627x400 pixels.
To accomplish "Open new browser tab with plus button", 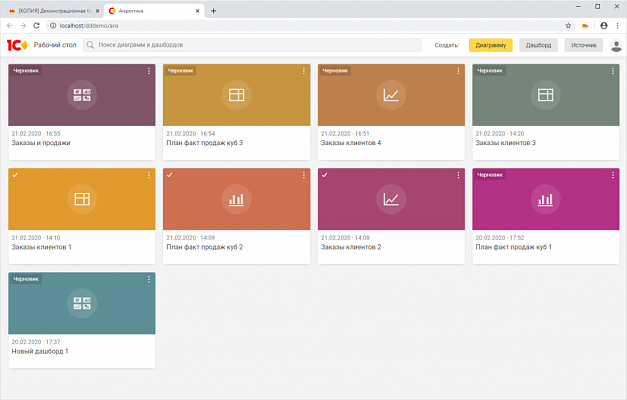I will [x=213, y=9].
